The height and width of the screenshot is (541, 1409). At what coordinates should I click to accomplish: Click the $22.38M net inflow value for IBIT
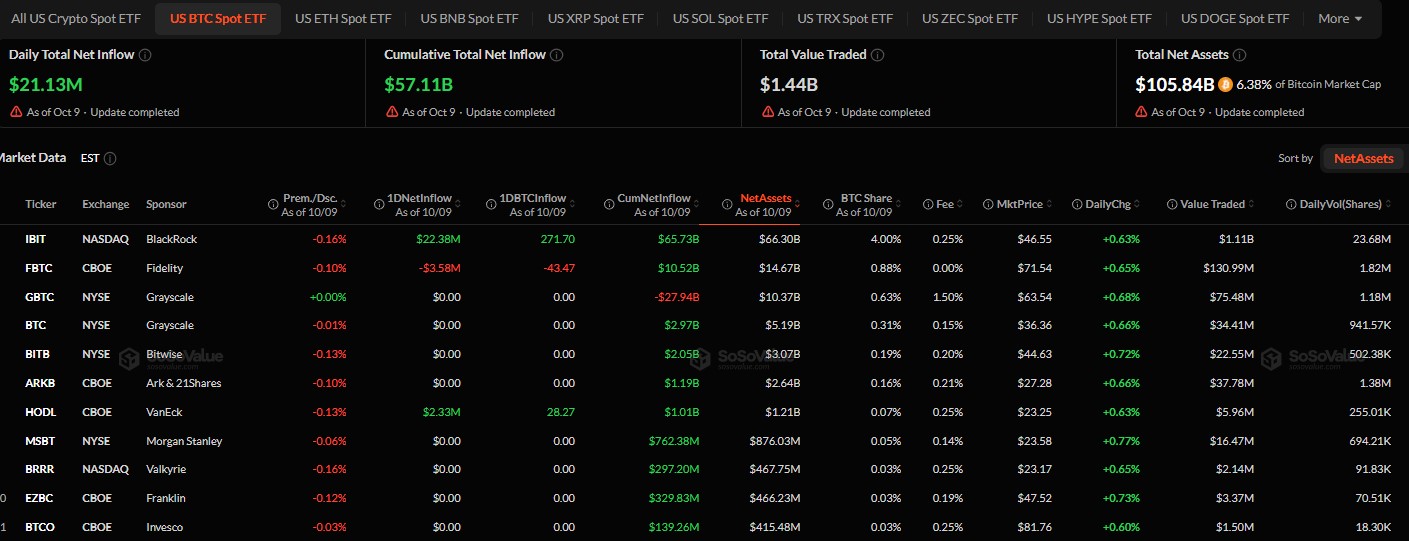[x=439, y=239]
